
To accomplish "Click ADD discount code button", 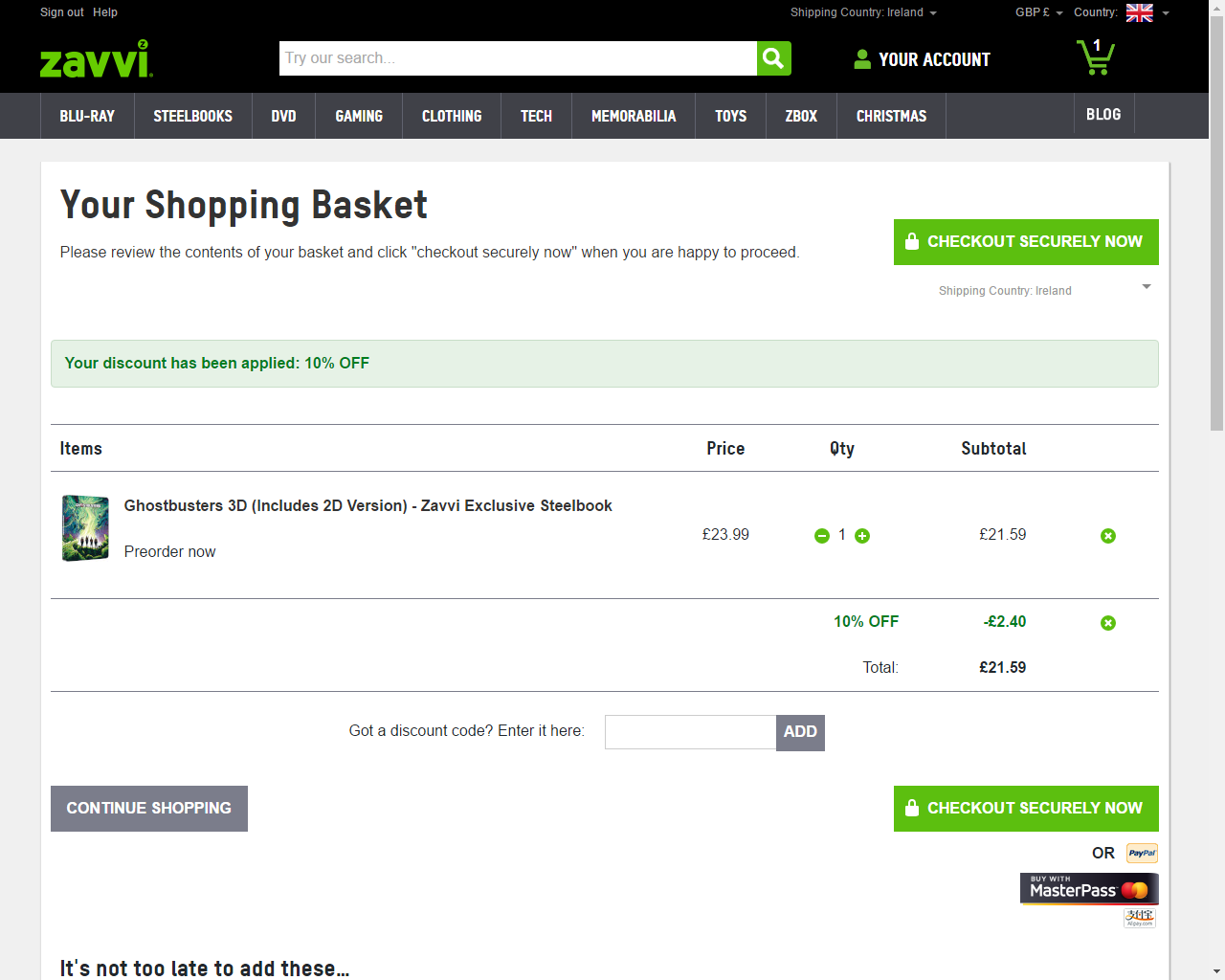I will [x=800, y=732].
